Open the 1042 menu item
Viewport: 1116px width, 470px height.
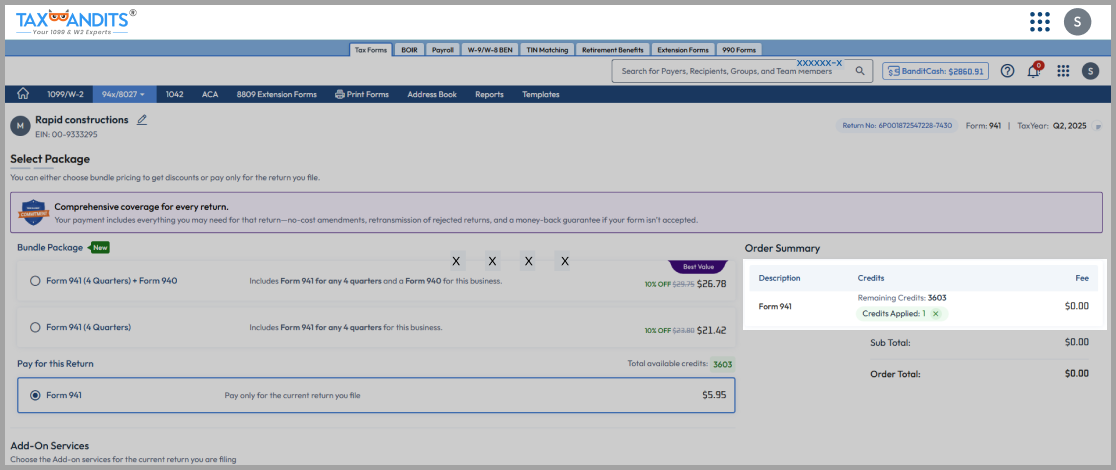pyautogui.click(x=174, y=94)
